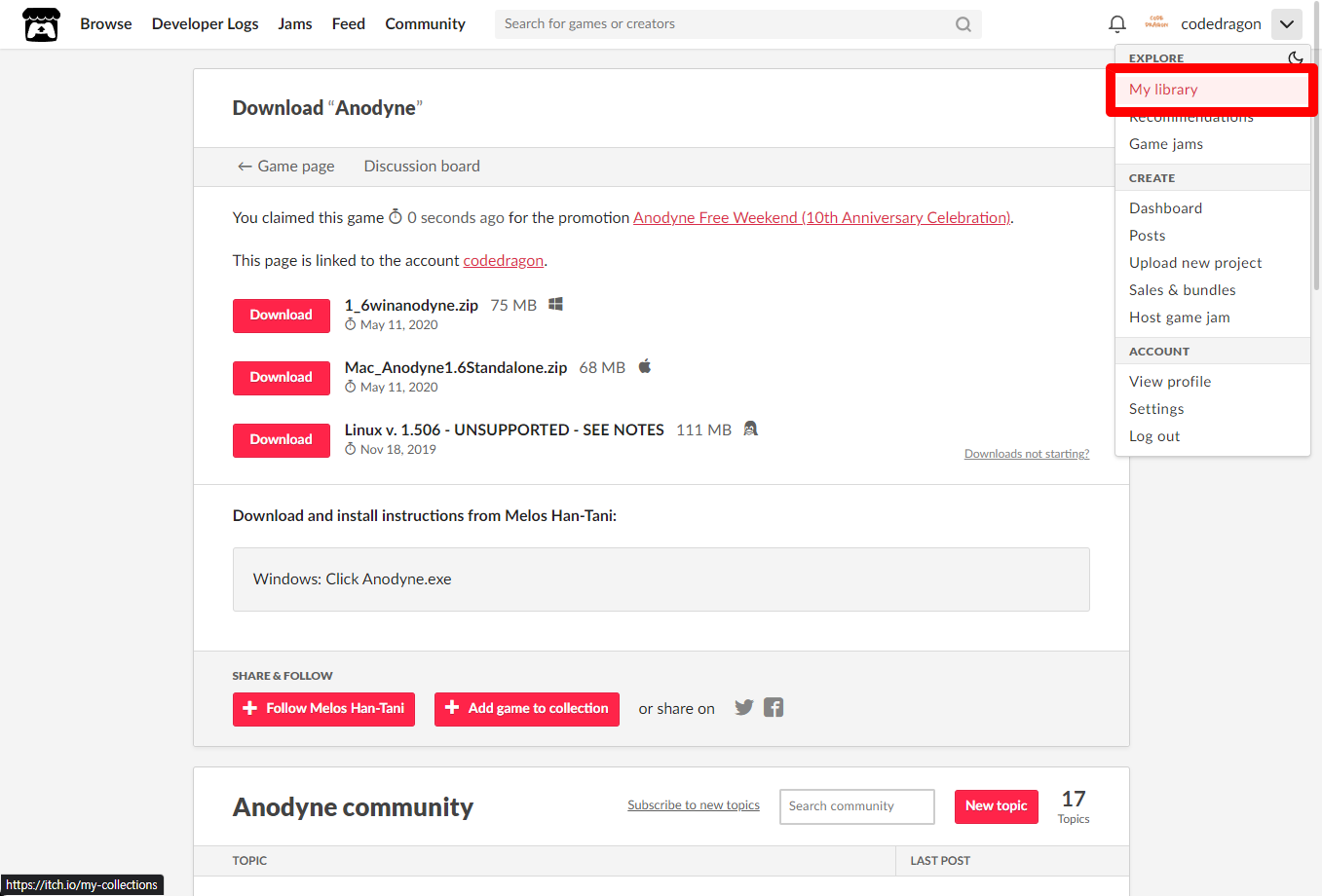Image resolution: width=1322 pixels, height=896 pixels.
Task: Download Mac_Anodyne1.6Standalone.zip
Action: click(x=282, y=378)
